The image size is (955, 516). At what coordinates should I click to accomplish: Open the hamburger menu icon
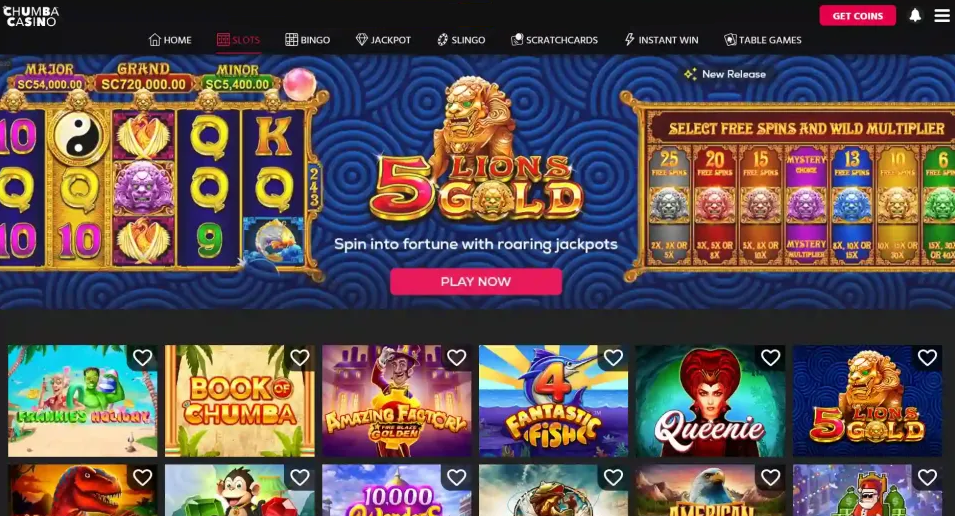(942, 15)
